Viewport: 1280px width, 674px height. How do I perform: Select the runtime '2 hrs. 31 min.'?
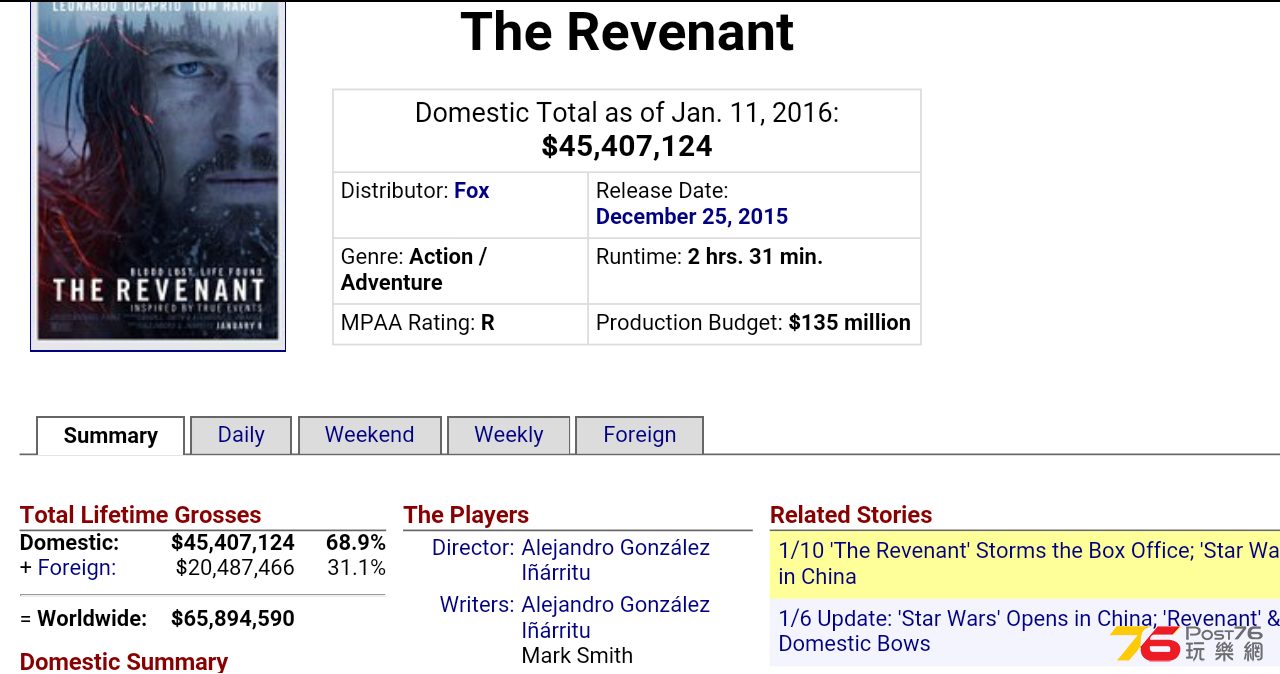(x=755, y=257)
